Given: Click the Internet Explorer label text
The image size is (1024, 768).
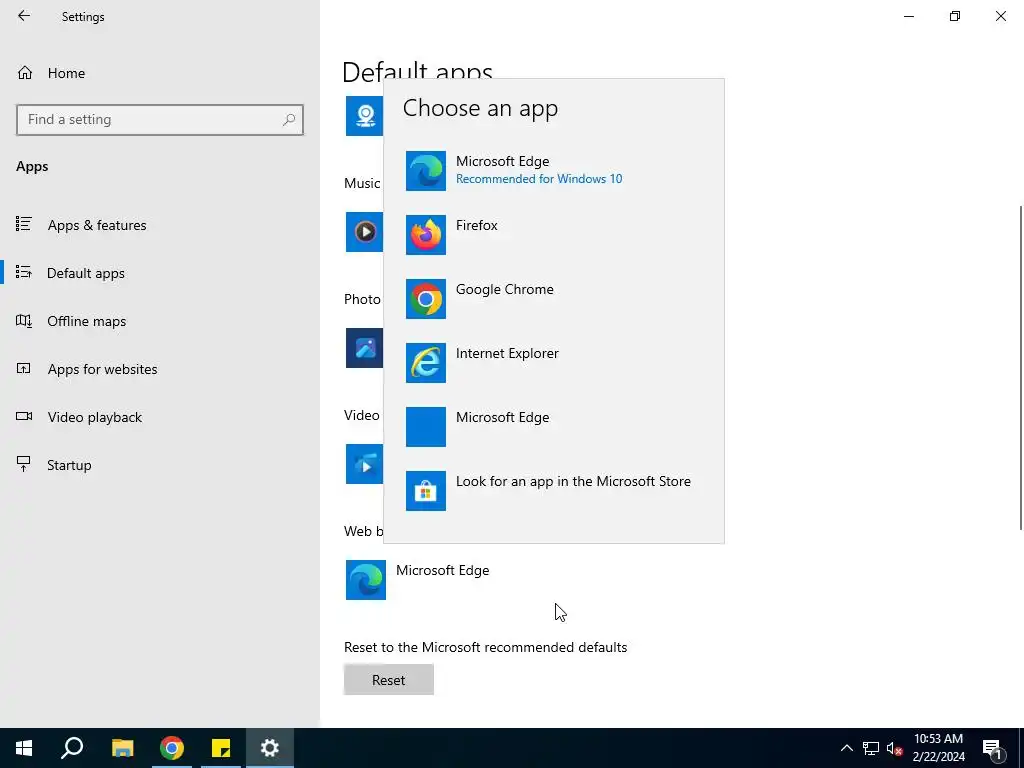Looking at the screenshot, I should tap(507, 353).
